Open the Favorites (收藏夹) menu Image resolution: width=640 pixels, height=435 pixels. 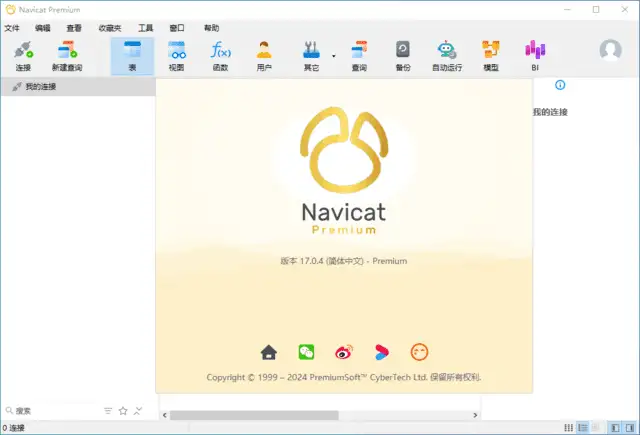tap(110, 28)
